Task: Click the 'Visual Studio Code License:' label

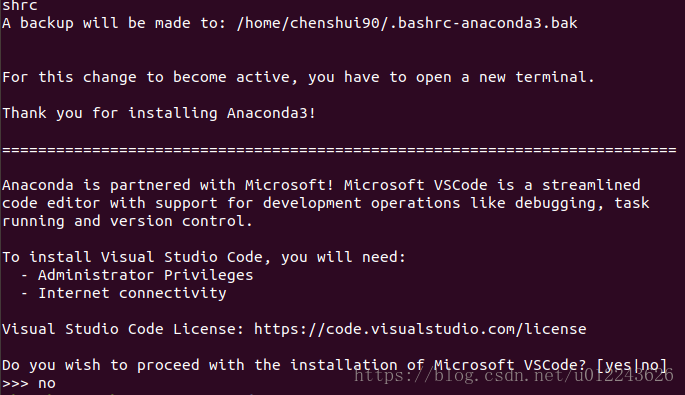Action: [123, 329]
